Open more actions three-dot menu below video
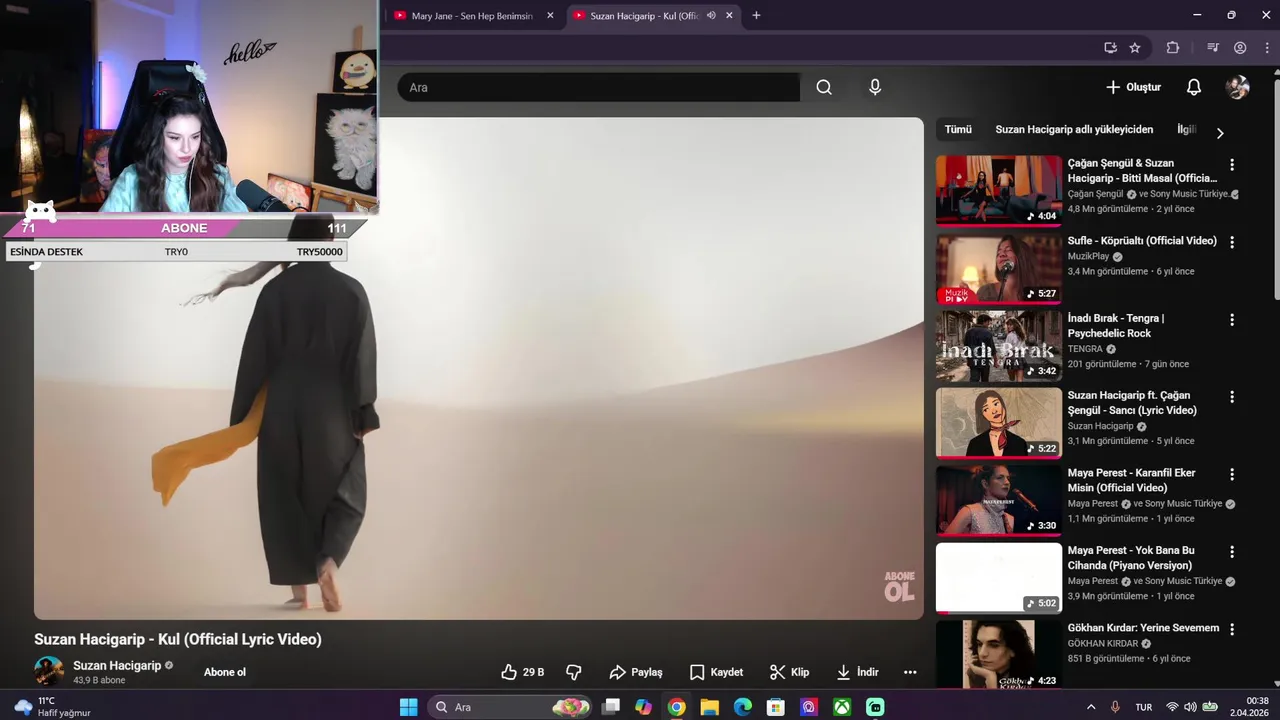This screenshot has width=1280, height=720. 910,672
